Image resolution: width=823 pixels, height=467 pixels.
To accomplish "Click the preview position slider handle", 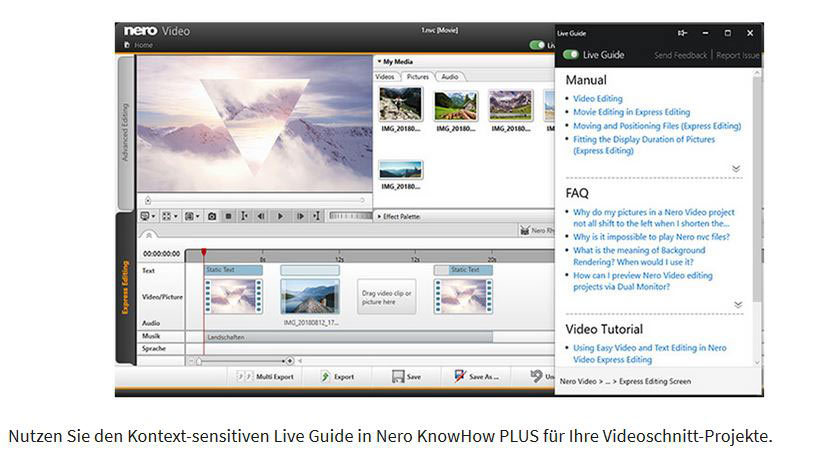I will tap(148, 200).
